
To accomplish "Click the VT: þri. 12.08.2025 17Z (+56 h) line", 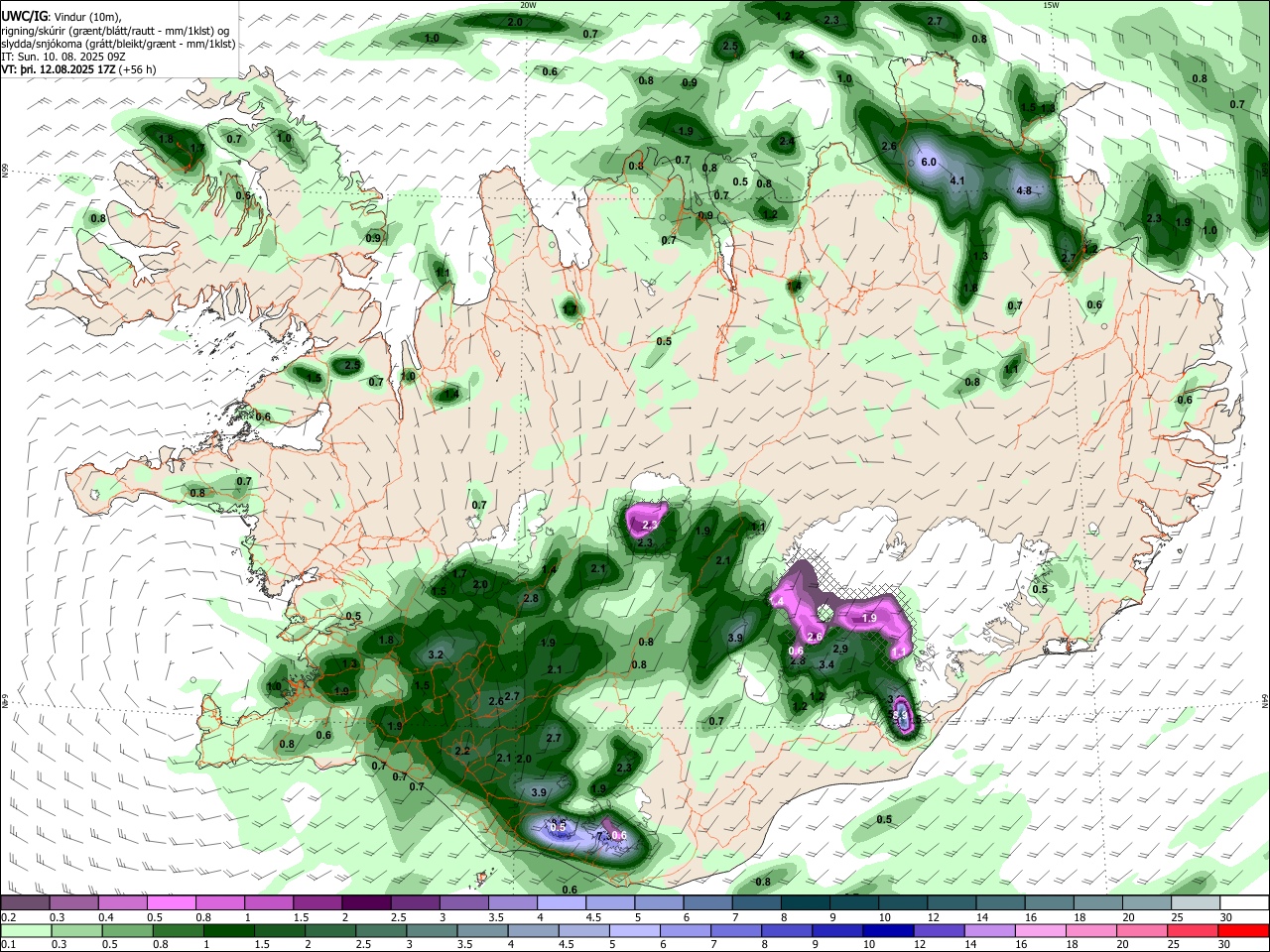I will tap(78, 70).
